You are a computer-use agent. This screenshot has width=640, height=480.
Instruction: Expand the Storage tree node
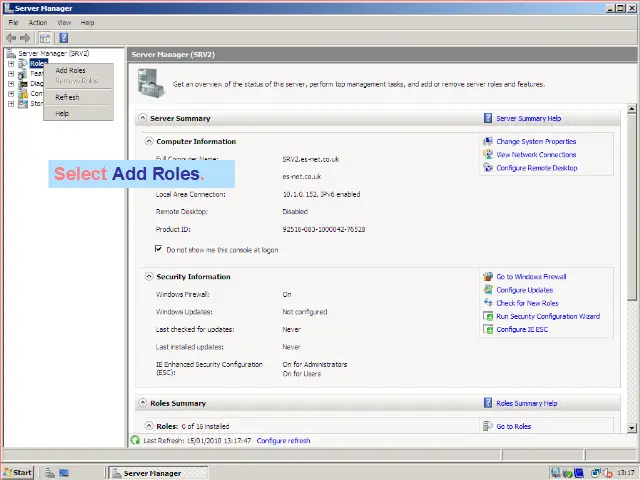click(11, 104)
